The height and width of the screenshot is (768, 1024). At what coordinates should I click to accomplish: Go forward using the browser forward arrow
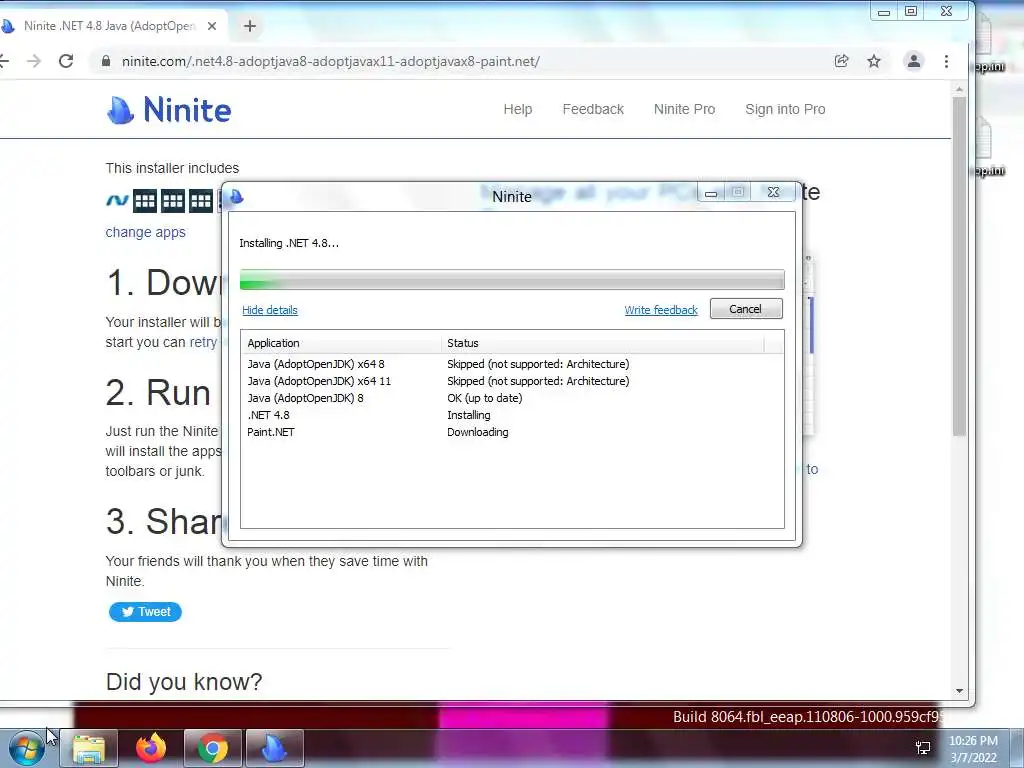34,61
